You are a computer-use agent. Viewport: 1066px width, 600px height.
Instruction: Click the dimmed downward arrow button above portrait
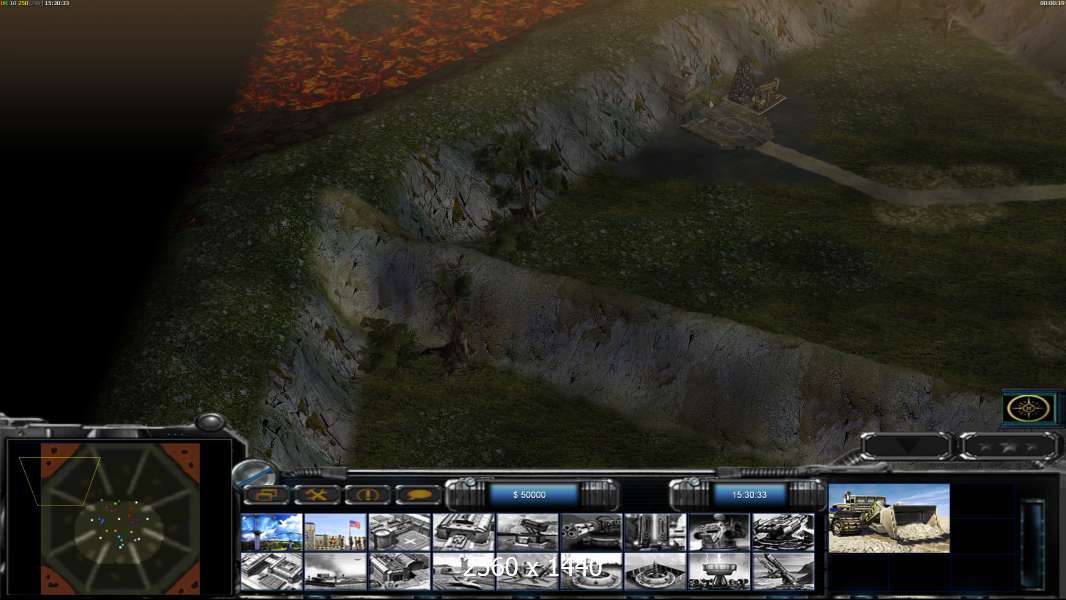click(x=906, y=446)
